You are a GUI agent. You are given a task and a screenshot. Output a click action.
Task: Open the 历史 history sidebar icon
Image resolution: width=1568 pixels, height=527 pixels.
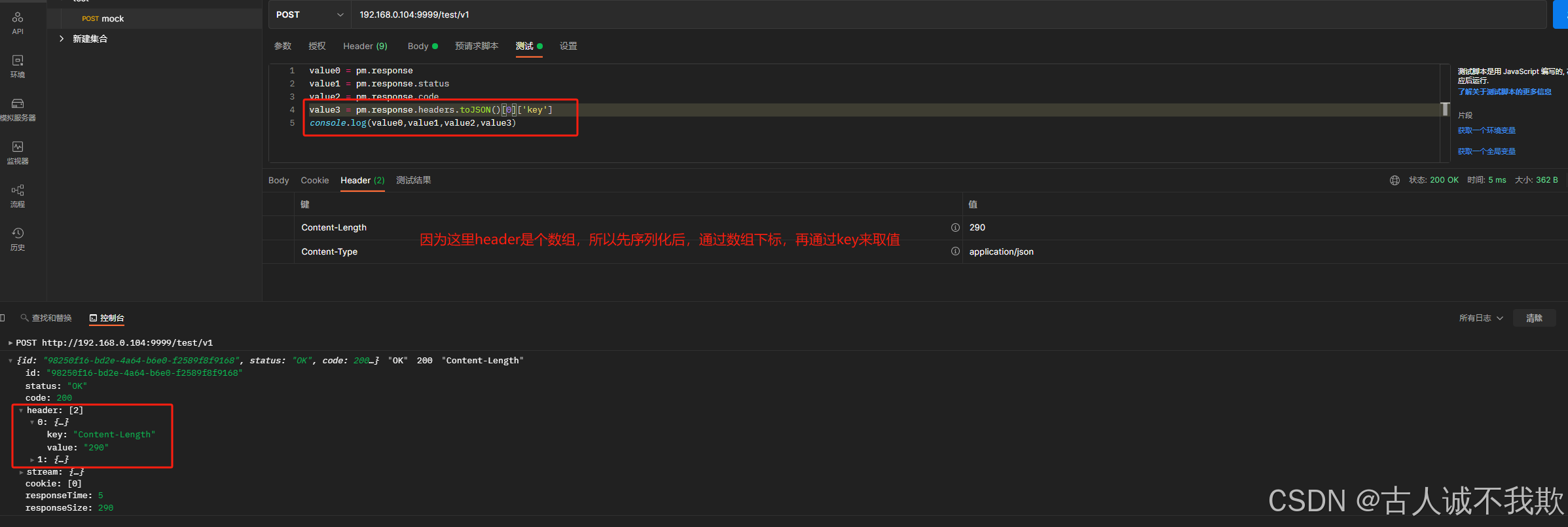click(x=18, y=238)
